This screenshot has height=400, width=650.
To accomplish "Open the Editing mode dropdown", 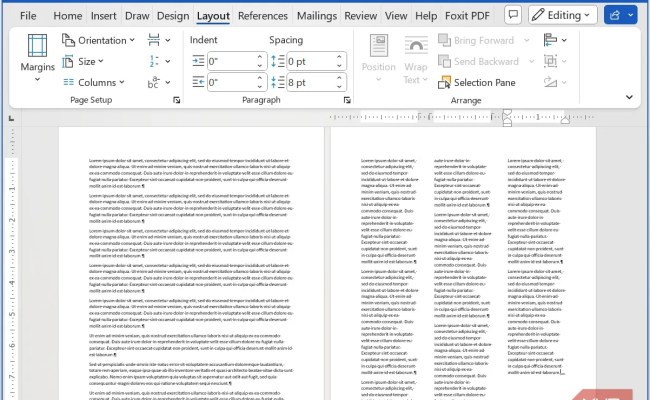I will point(563,15).
